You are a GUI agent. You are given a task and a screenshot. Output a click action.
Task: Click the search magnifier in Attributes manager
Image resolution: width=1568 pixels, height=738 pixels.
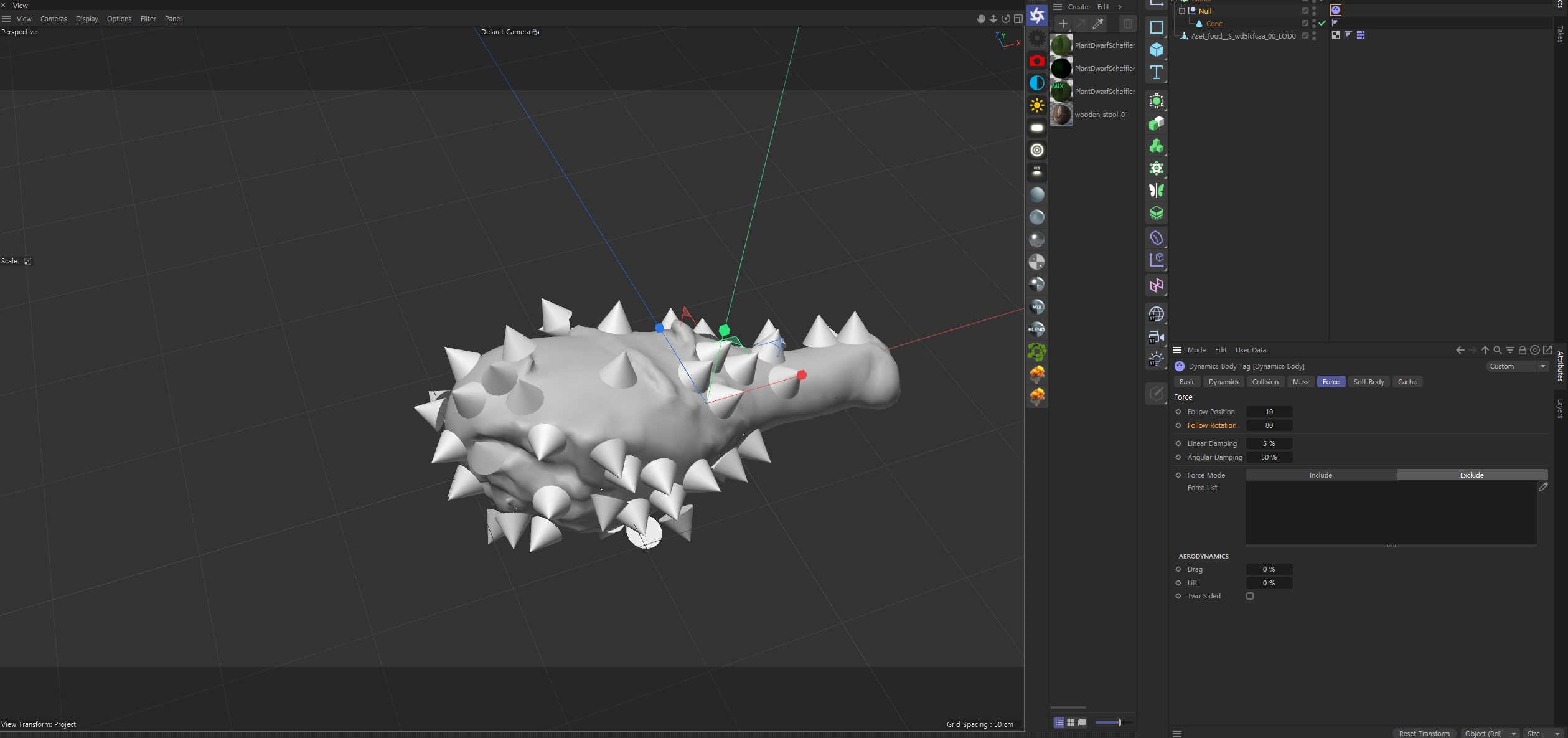[1498, 350]
